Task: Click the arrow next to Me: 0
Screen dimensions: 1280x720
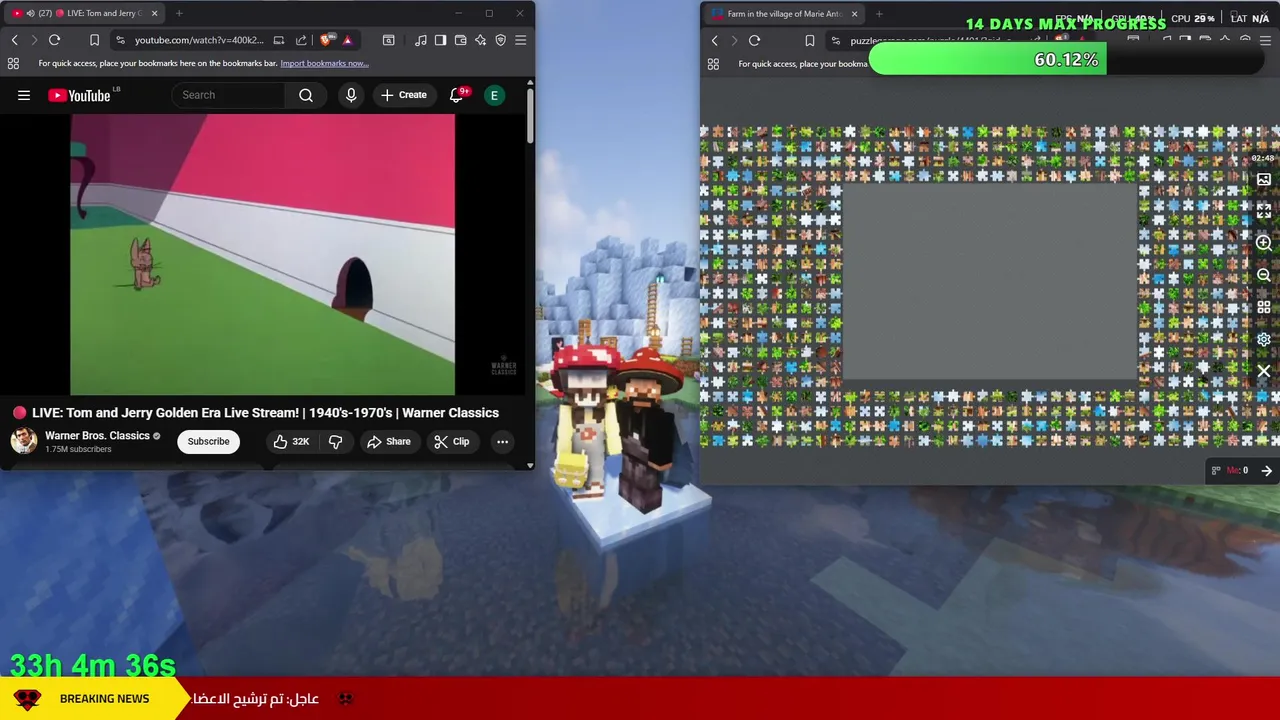Action: (1266, 470)
